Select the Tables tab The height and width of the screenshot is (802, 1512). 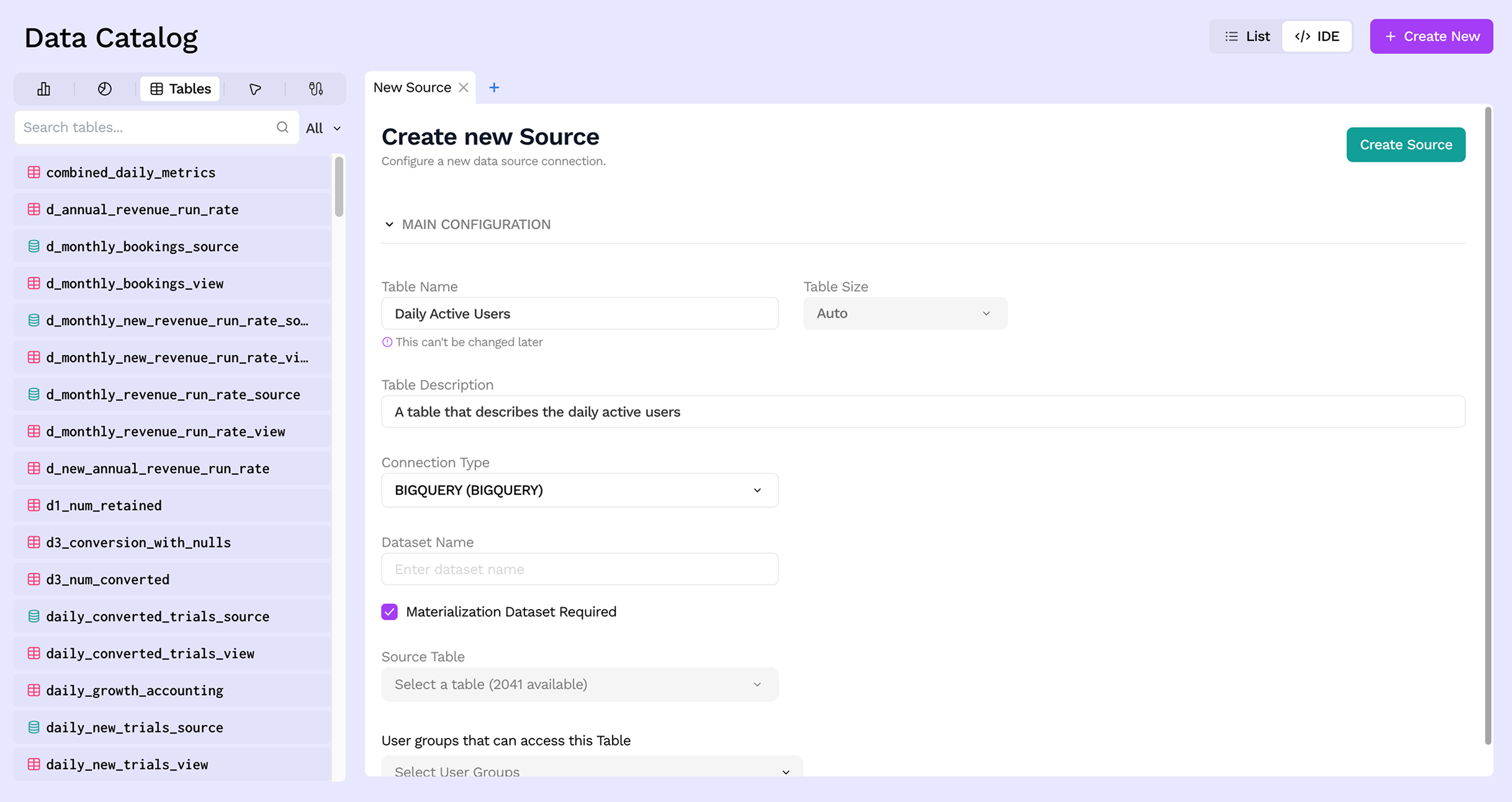pyautogui.click(x=181, y=89)
